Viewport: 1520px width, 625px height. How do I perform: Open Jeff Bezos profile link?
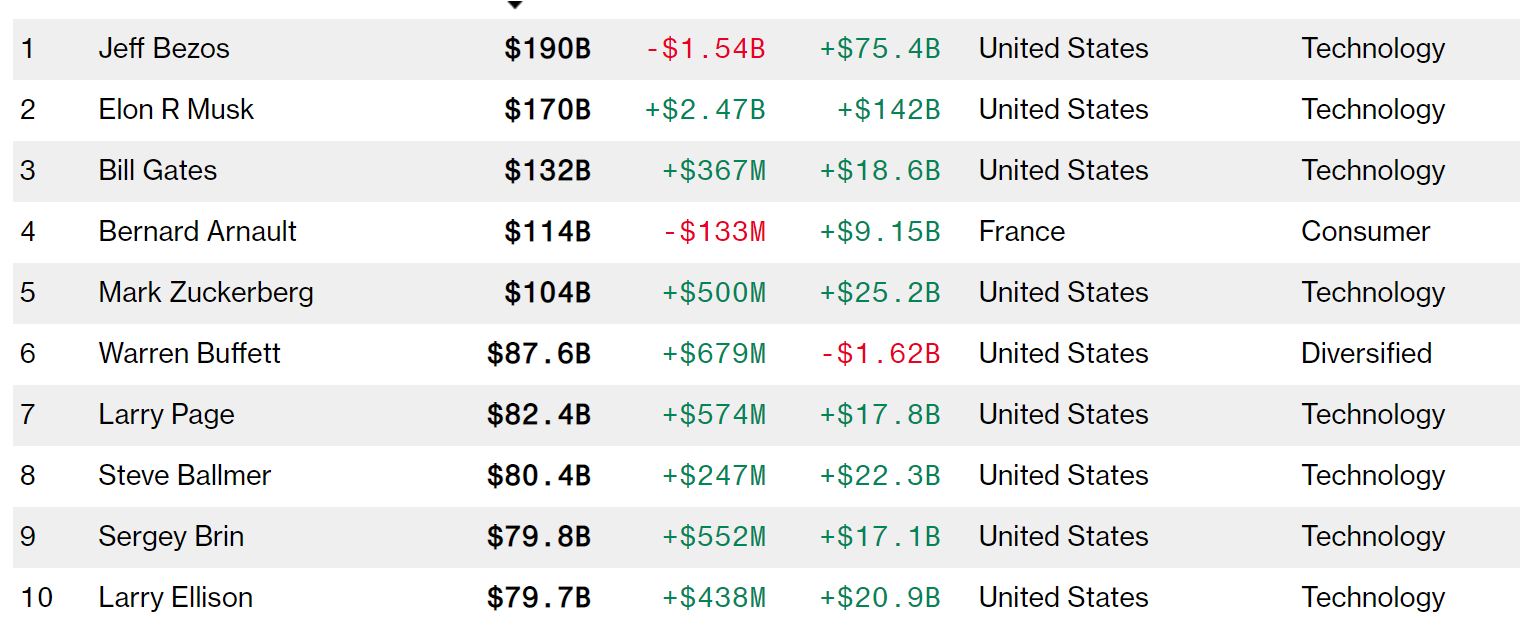pyautogui.click(x=164, y=48)
